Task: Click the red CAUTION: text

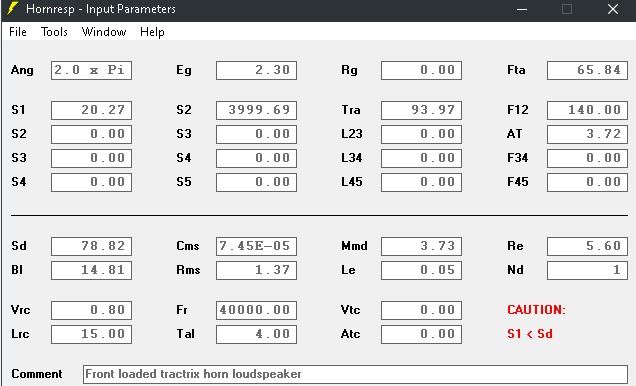Action: tap(536, 310)
